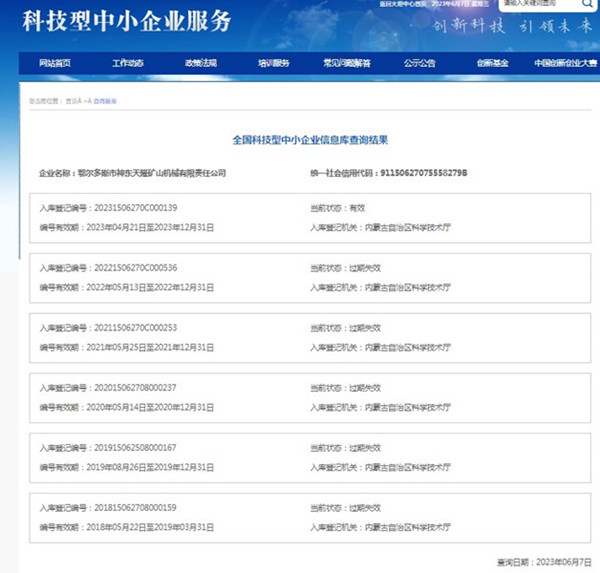Click the 查询服务 breadcrumb link
The image size is (600, 573).
[105, 101]
